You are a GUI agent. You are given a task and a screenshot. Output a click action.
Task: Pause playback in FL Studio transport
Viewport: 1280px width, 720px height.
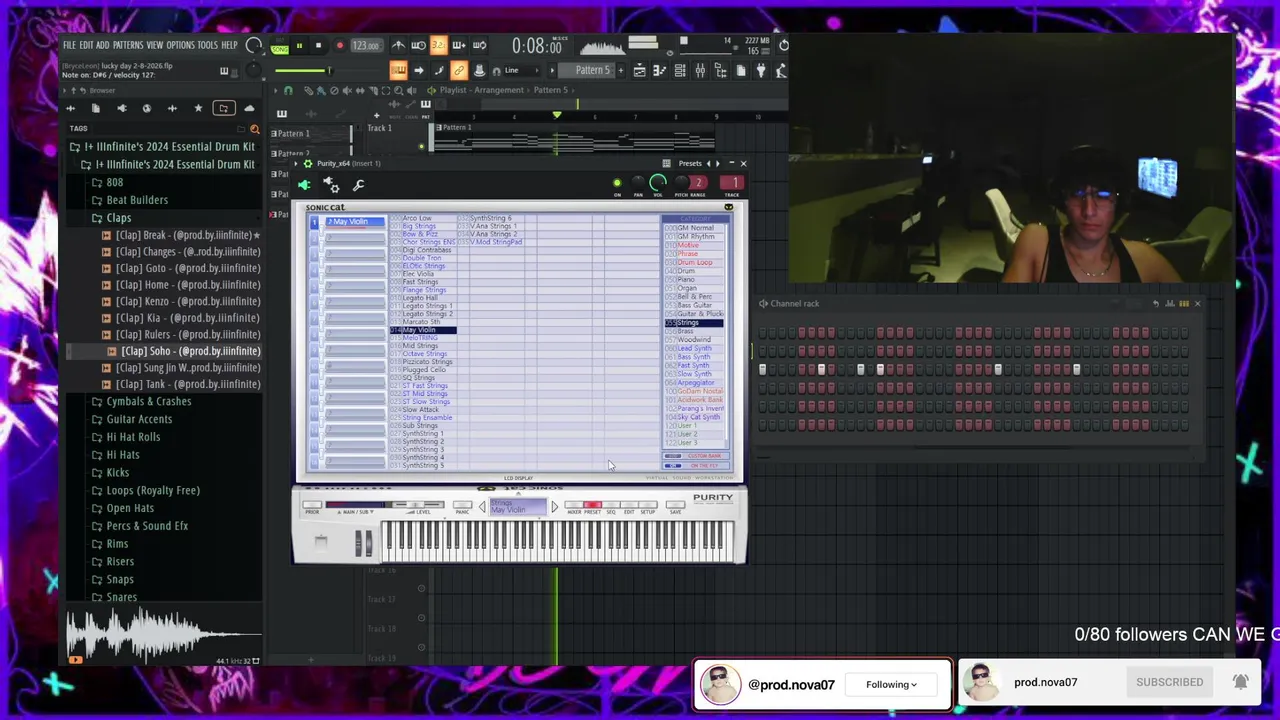pyautogui.click(x=299, y=46)
